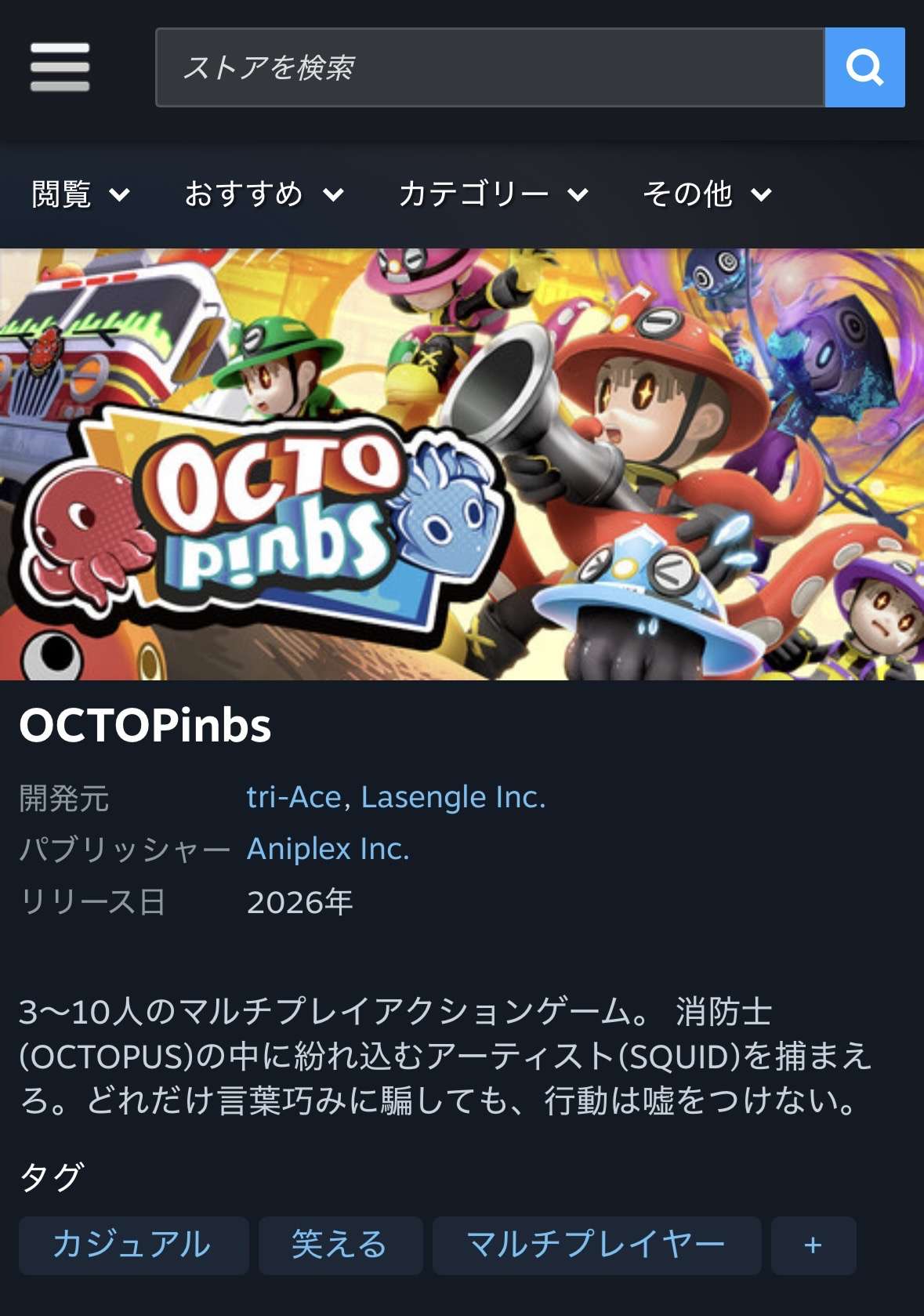The height and width of the screenshot is (1316, 924).
Task: Select the マルチプレイヤー tag
Action: tap(596, 1245)
